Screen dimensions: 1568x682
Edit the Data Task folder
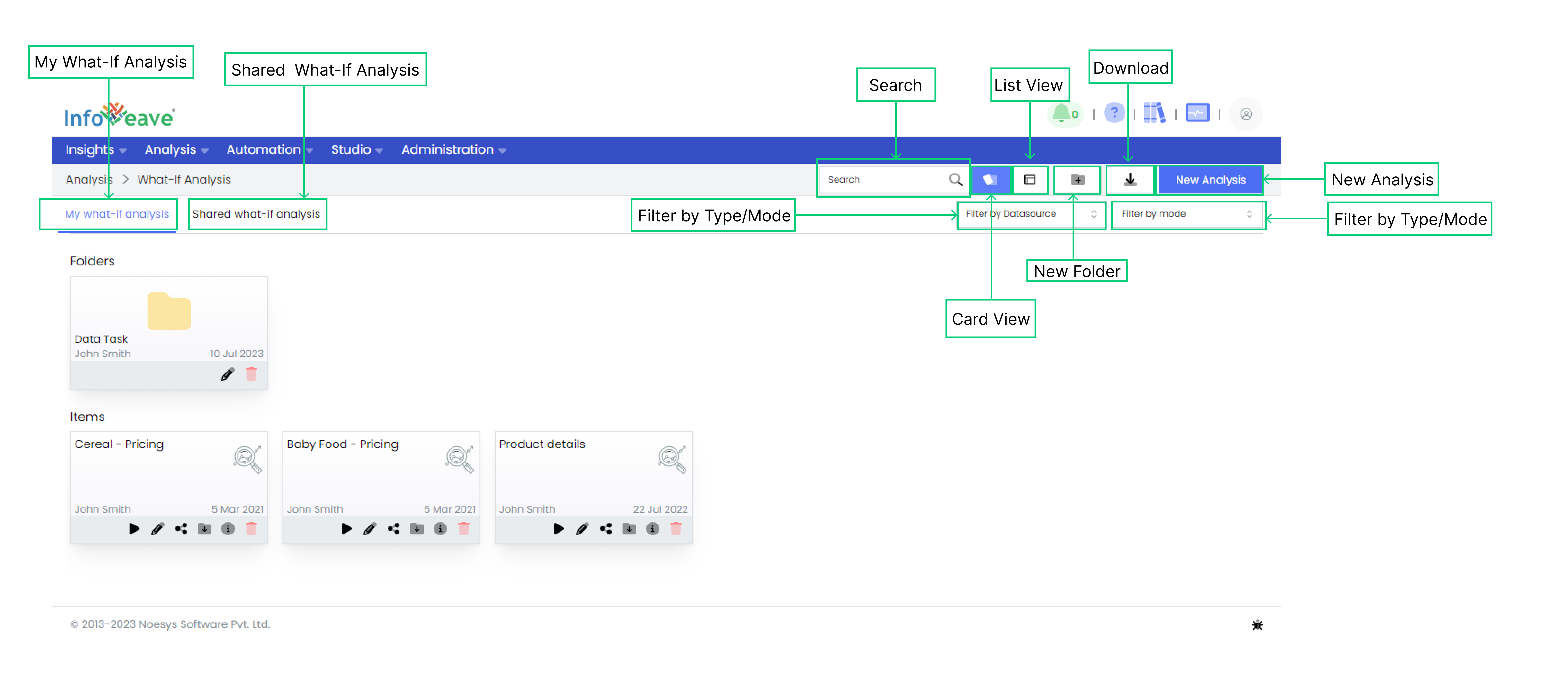coord(227,375)
